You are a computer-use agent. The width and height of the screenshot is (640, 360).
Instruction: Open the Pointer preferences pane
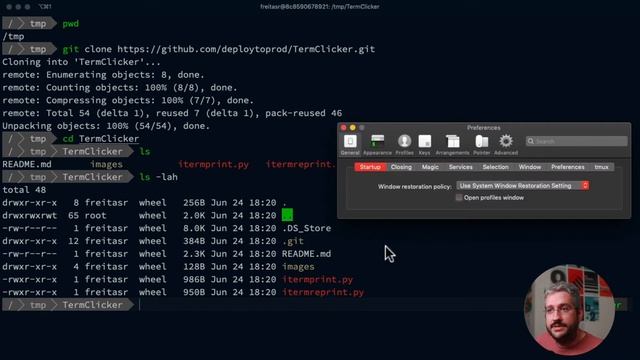(x=482, y=144)
